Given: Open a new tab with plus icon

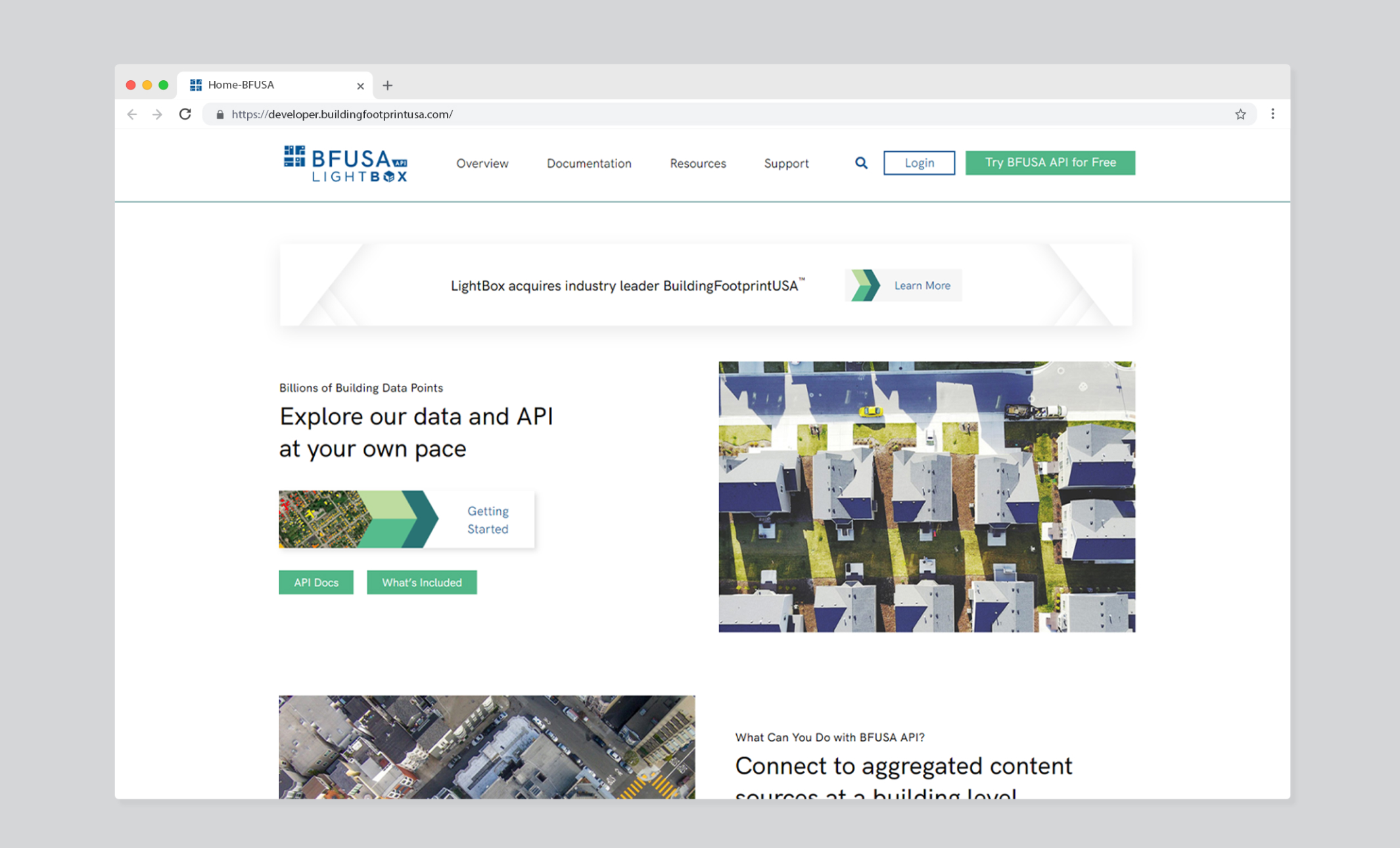Looking at the screenshot, I should pyautogui.click(x=388, y=85).
